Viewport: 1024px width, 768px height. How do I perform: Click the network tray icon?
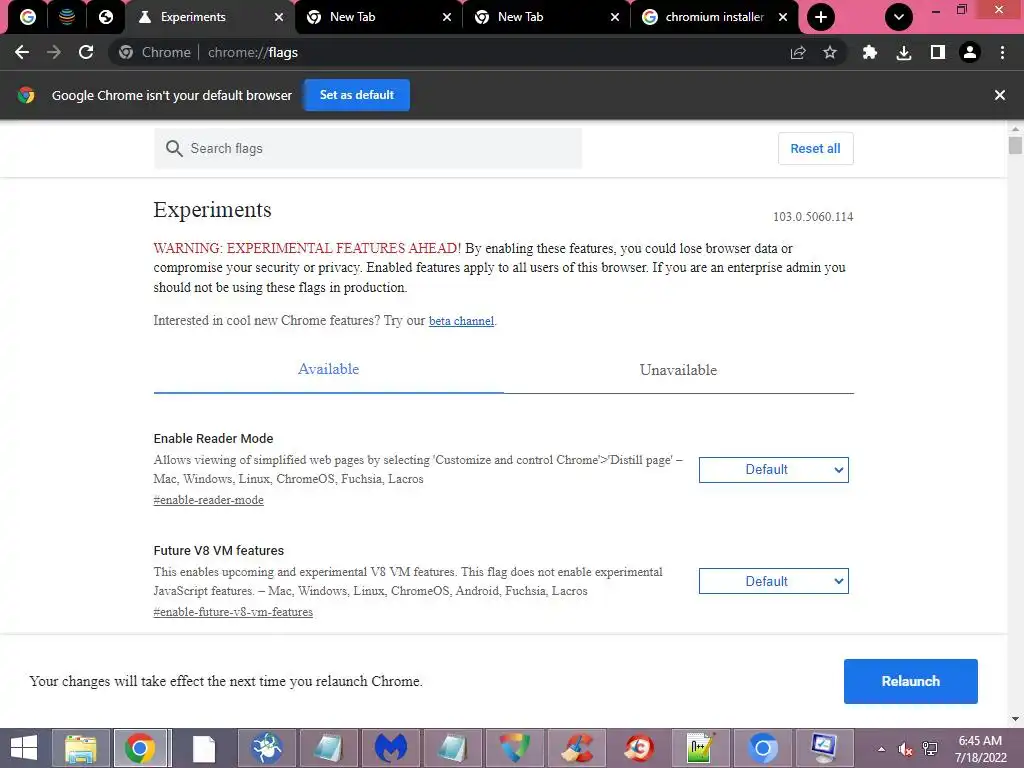tap(930, 749)
